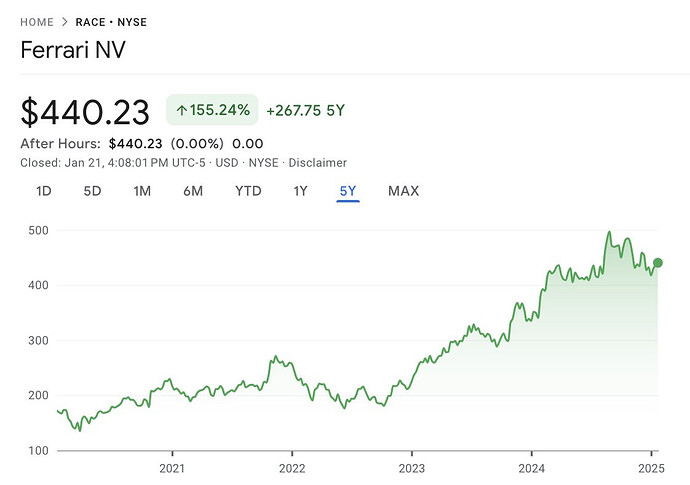Click the +267.75 5Y change text
690x485 pixels.
305,110
